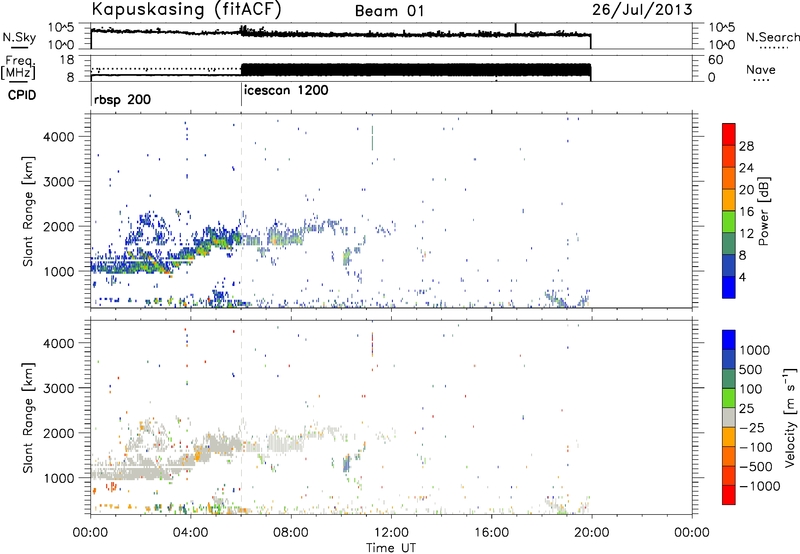800x554 pixels.
Task: Click the "28" value on Power colorbar
Action: point(746,146)
